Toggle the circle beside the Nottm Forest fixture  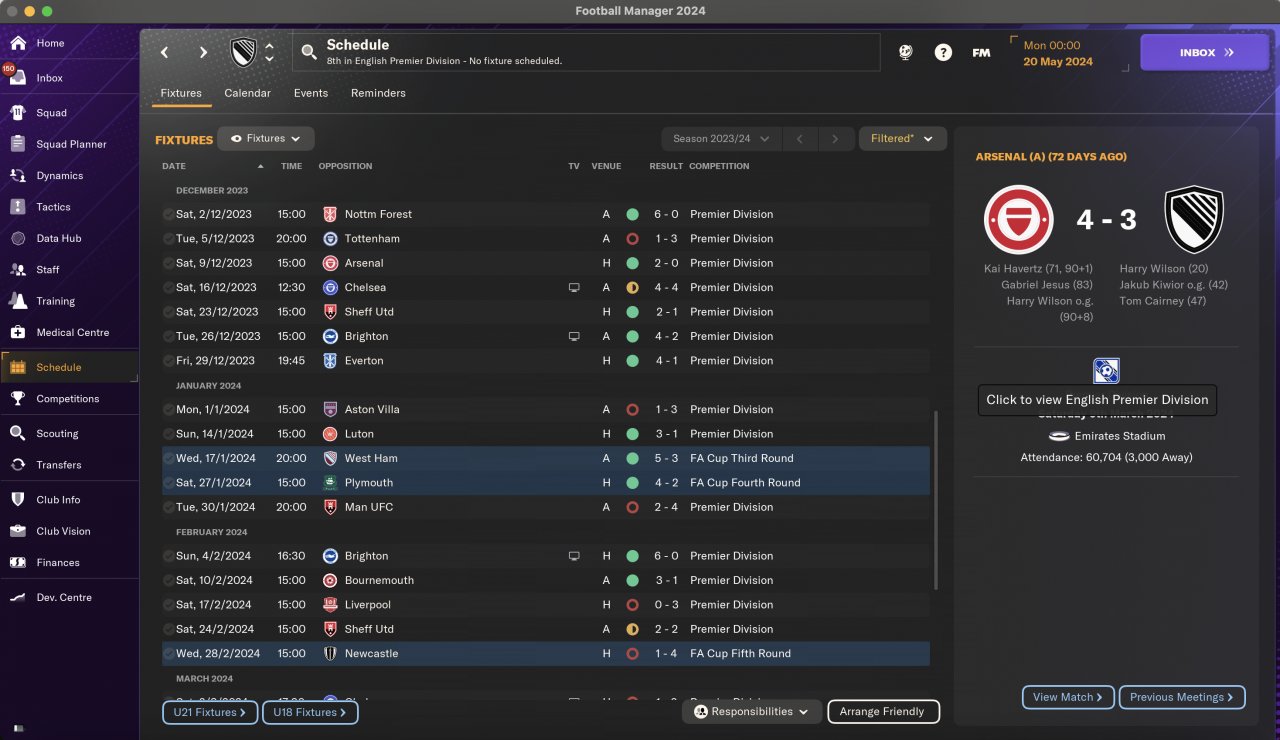pos(168,214)
